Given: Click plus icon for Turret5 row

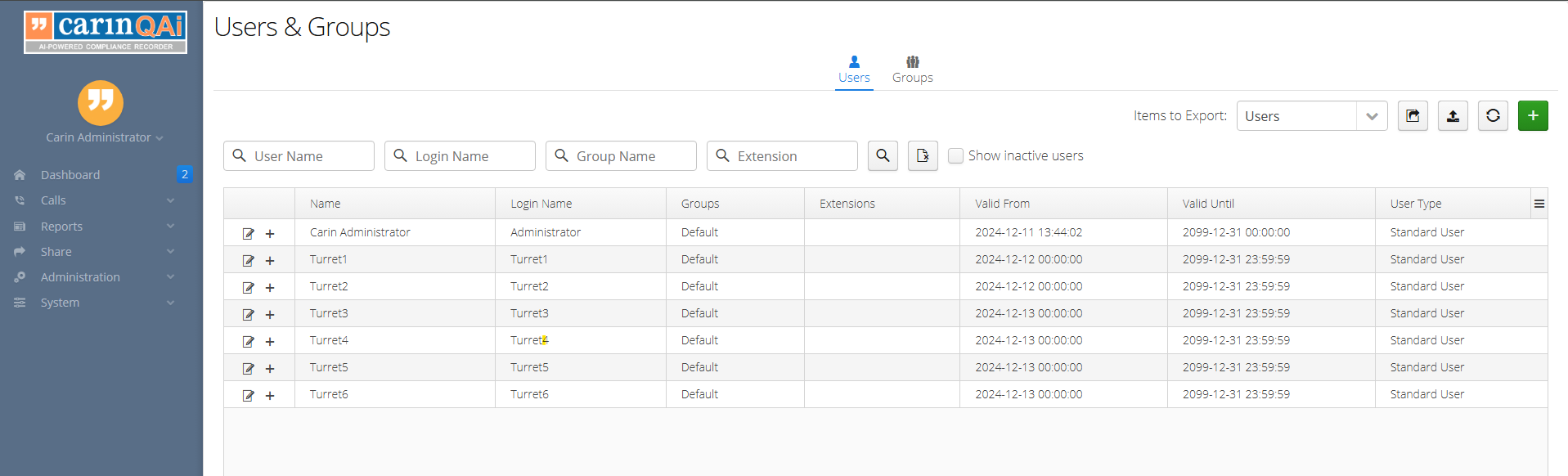Looking at the screenshot, I should [270, 369].
